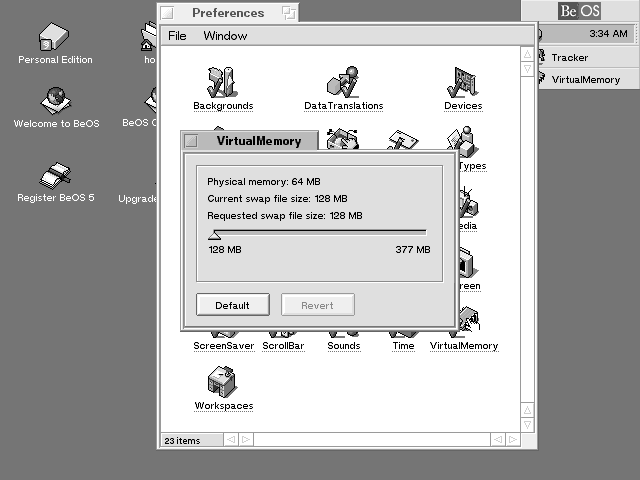Click the bottom up arrow of the vertical scrollbar
Image resolution: width=640 pixels, height=480 pixels.
click(527, 410)
